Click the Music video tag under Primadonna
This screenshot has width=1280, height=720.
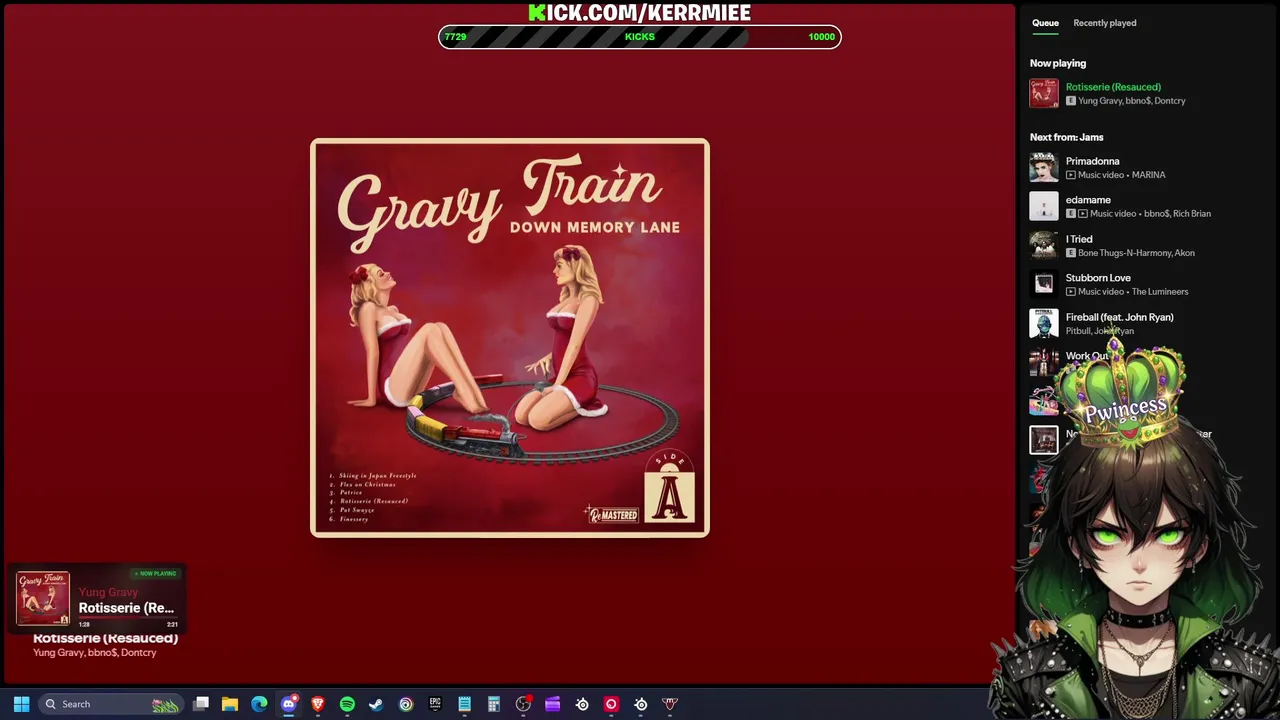point(1101,175)
